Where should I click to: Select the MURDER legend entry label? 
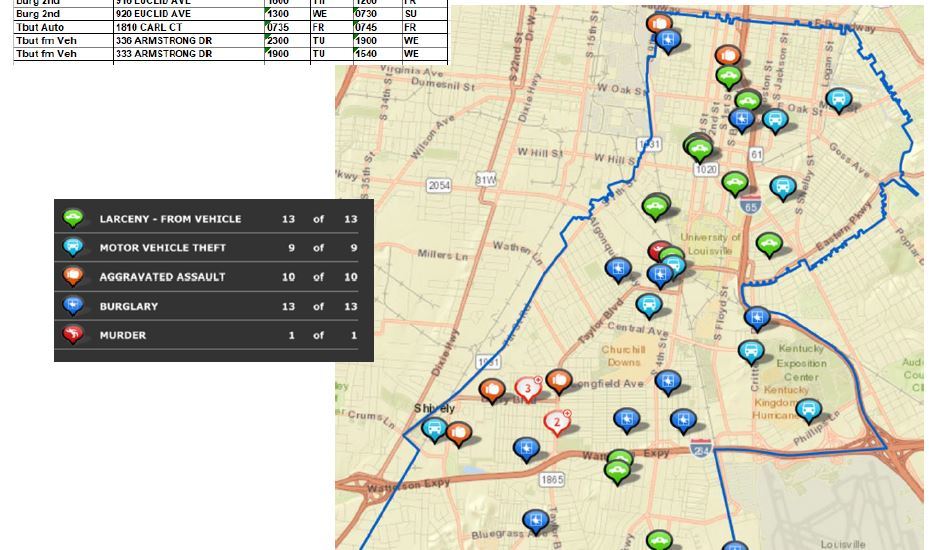tap(123, 336)
